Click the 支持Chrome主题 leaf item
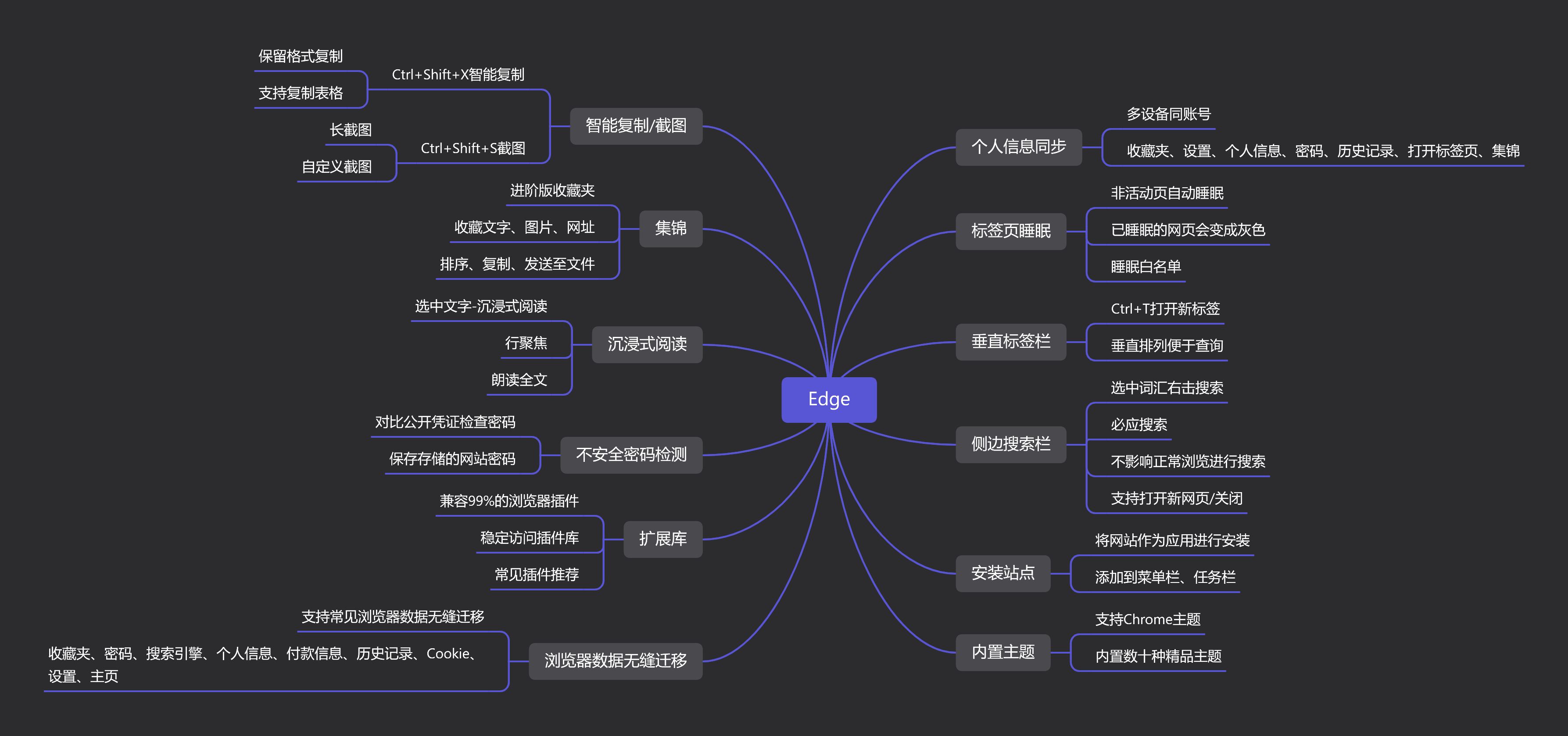 [x=1147, y=620]
